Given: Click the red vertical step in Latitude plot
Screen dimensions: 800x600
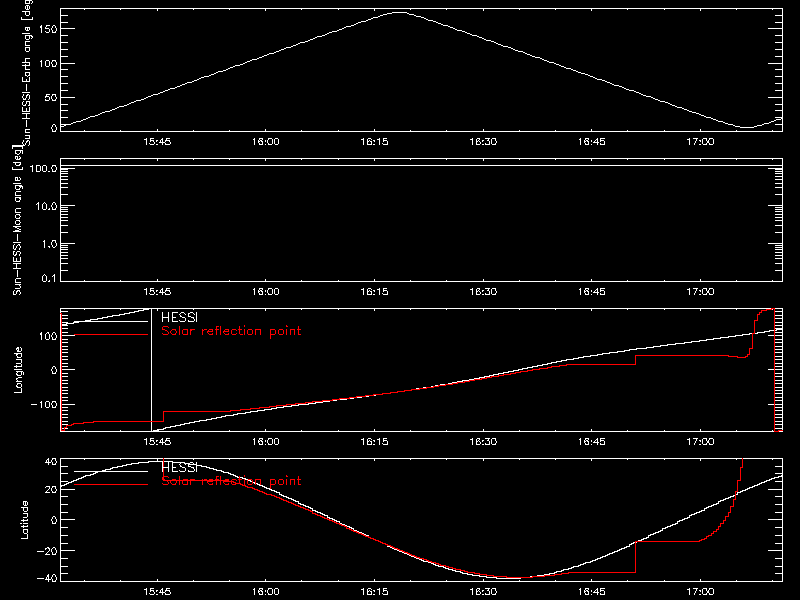Looking at the screenshot, I should coord(636,557).
